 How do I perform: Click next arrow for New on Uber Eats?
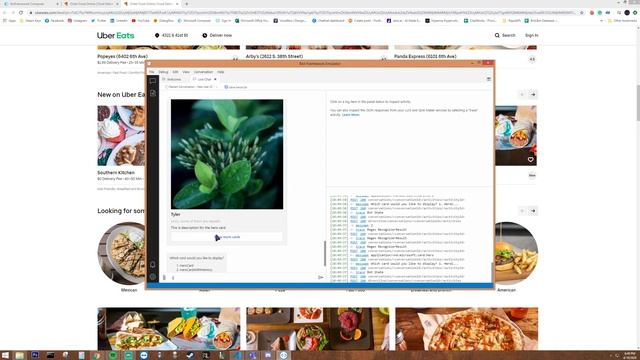tap(533, 95)
